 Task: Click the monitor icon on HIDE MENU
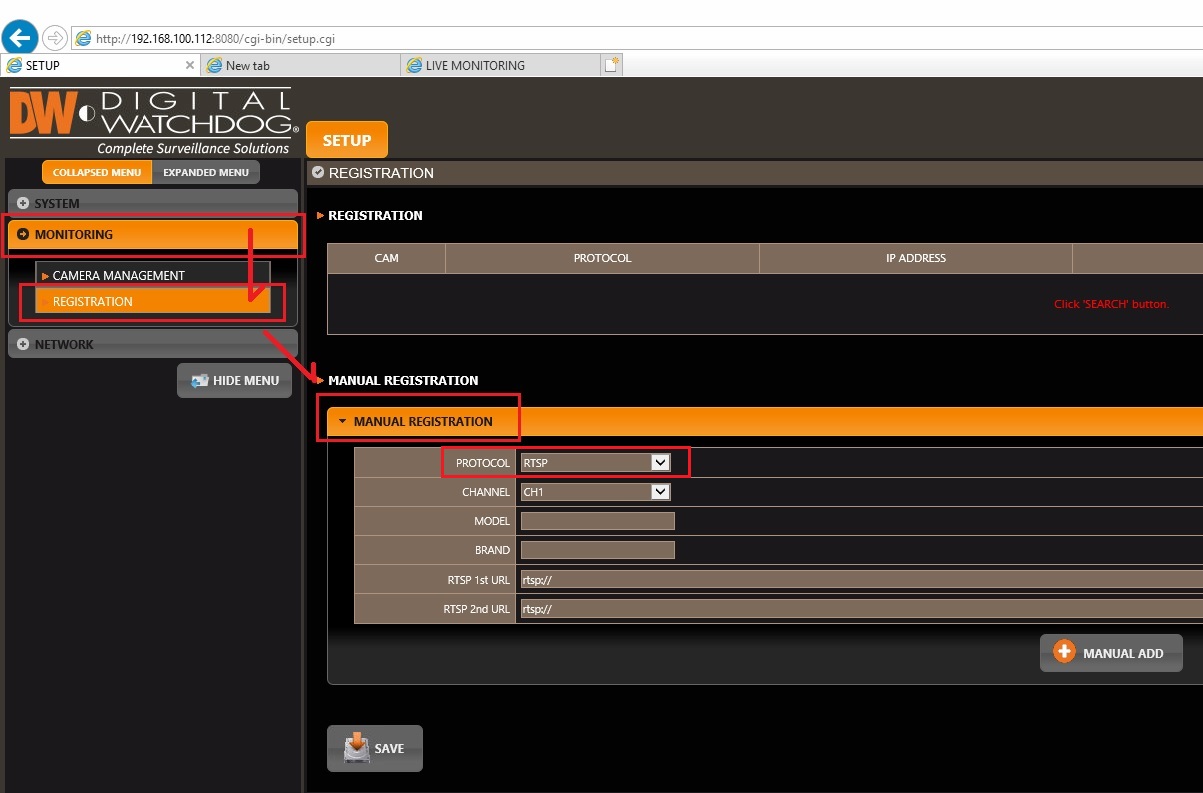click(198, 380)
